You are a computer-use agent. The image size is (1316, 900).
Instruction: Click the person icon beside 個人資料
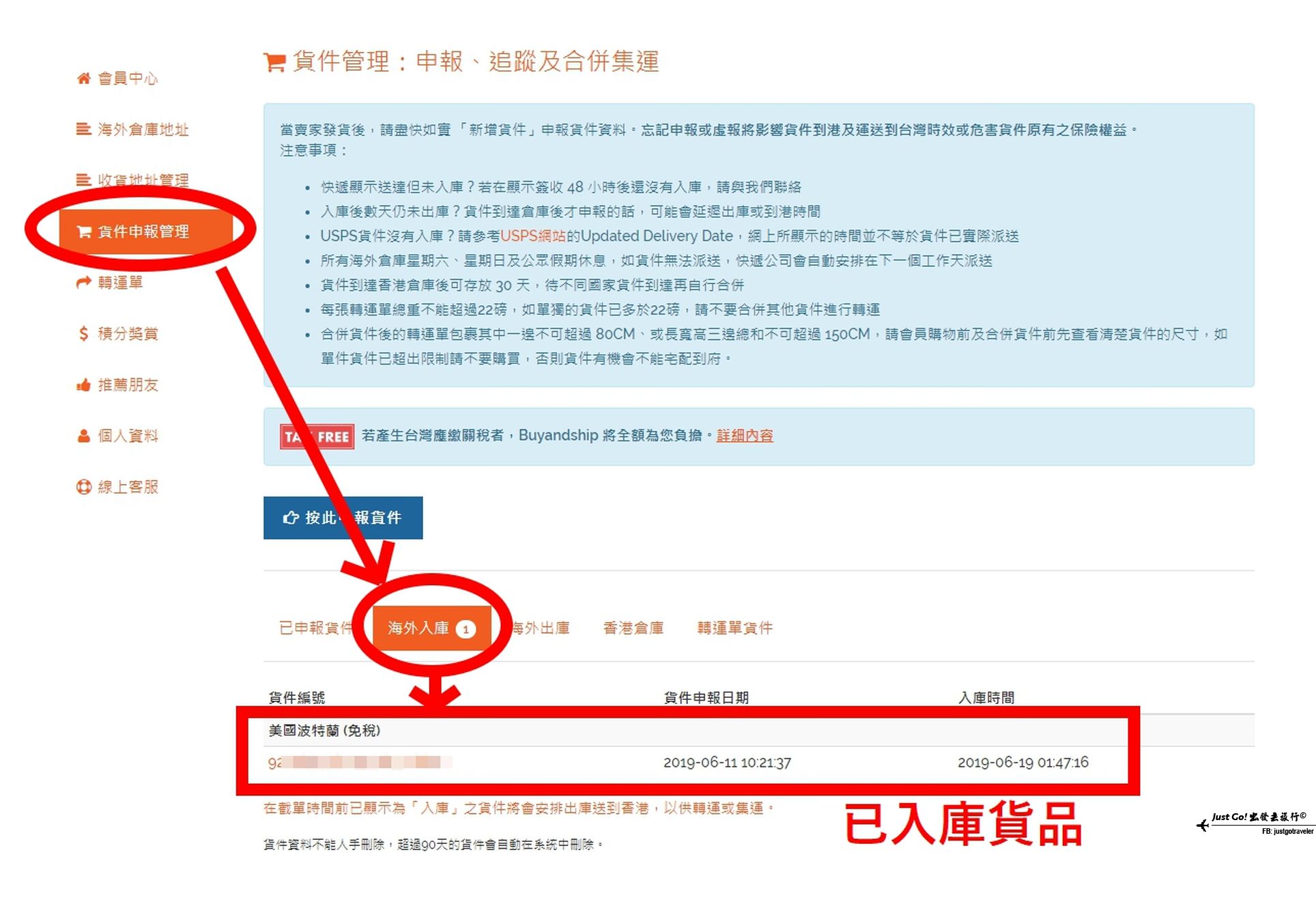pos(83,436)
